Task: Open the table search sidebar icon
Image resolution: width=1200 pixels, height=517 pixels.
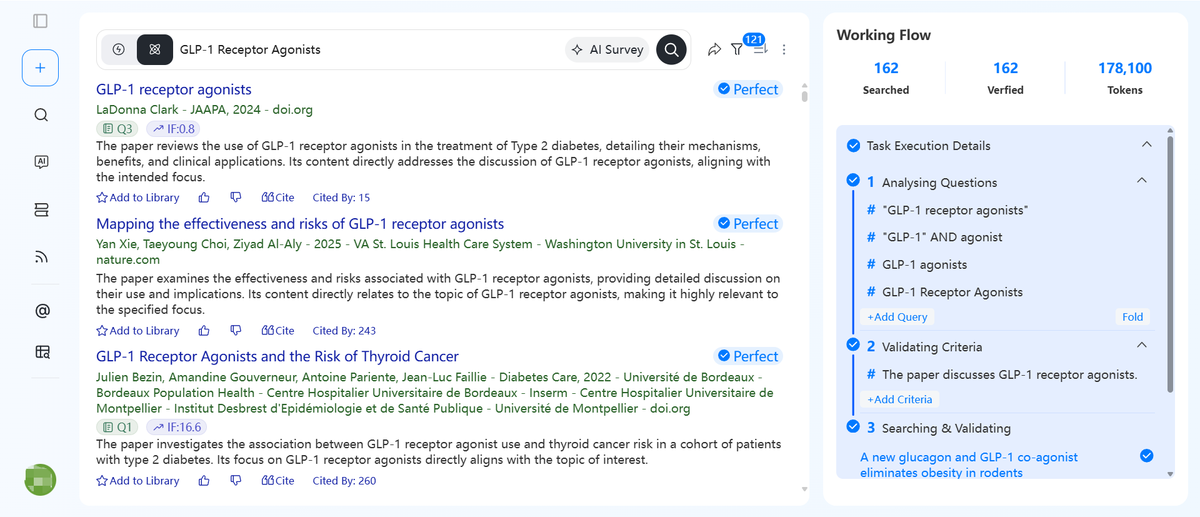Action: point(41,351)
